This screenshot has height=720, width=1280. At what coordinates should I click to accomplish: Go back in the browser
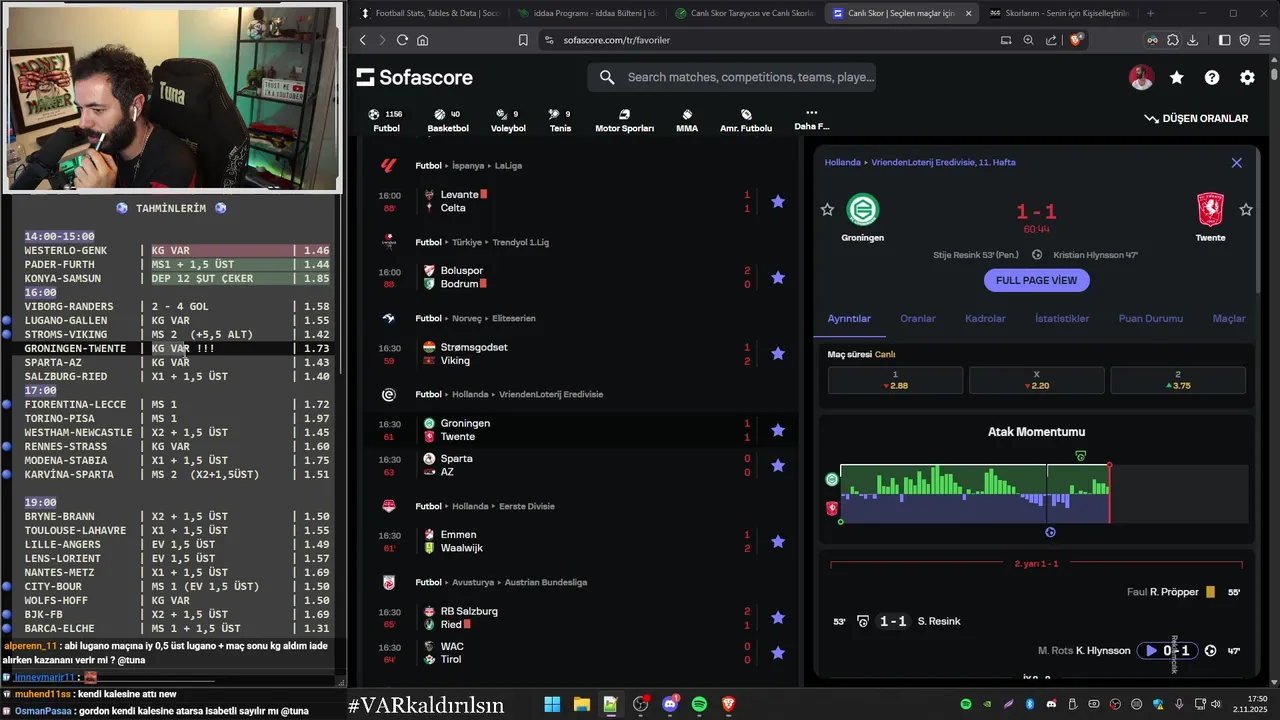pos(363,40)
